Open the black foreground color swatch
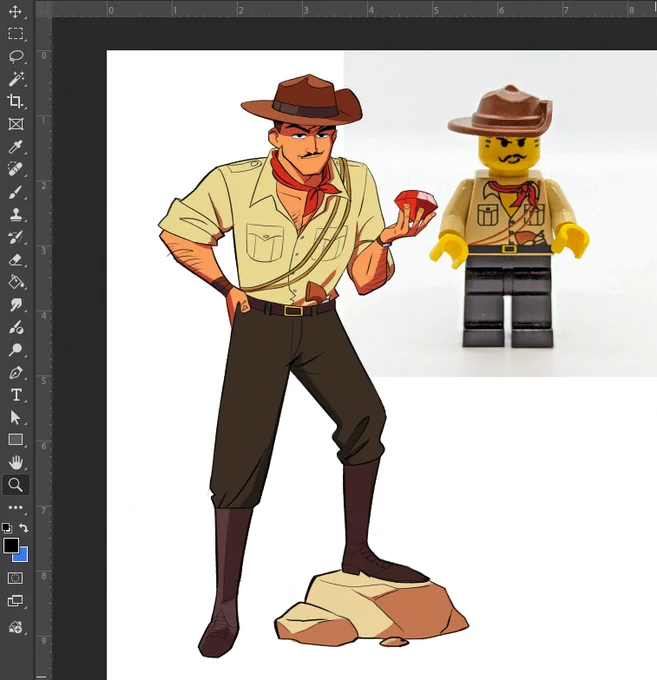Screen dimensions: 657x680 (x=11, y=546)
